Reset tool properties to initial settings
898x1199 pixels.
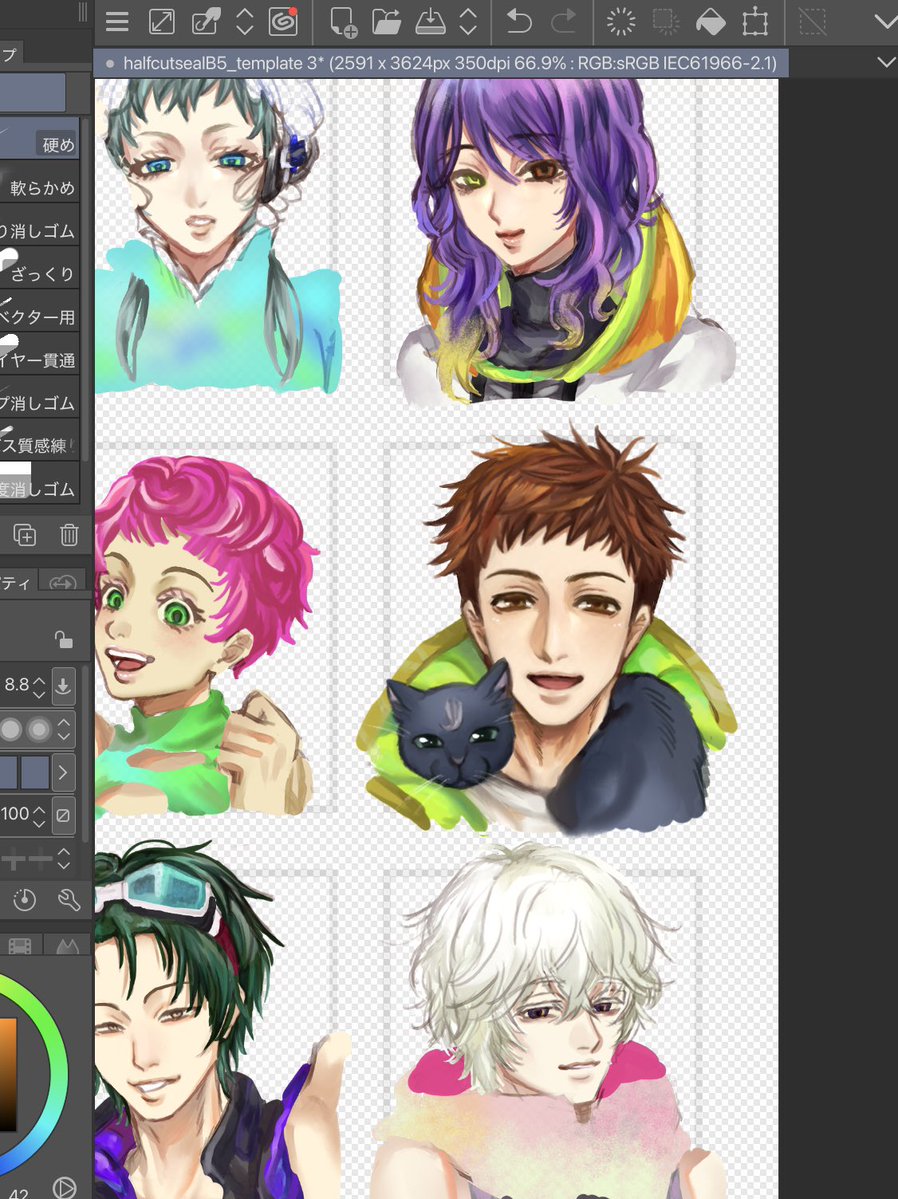pyautogui.click(x=24, y=901)
